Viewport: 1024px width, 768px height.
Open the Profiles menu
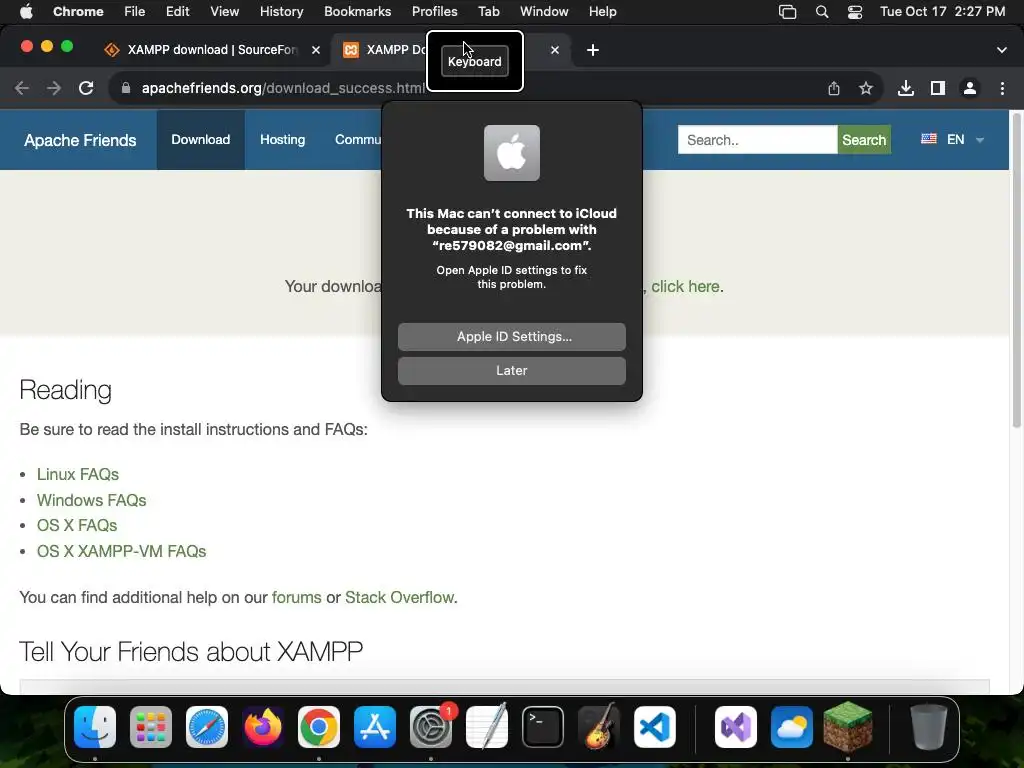point(434,12)
